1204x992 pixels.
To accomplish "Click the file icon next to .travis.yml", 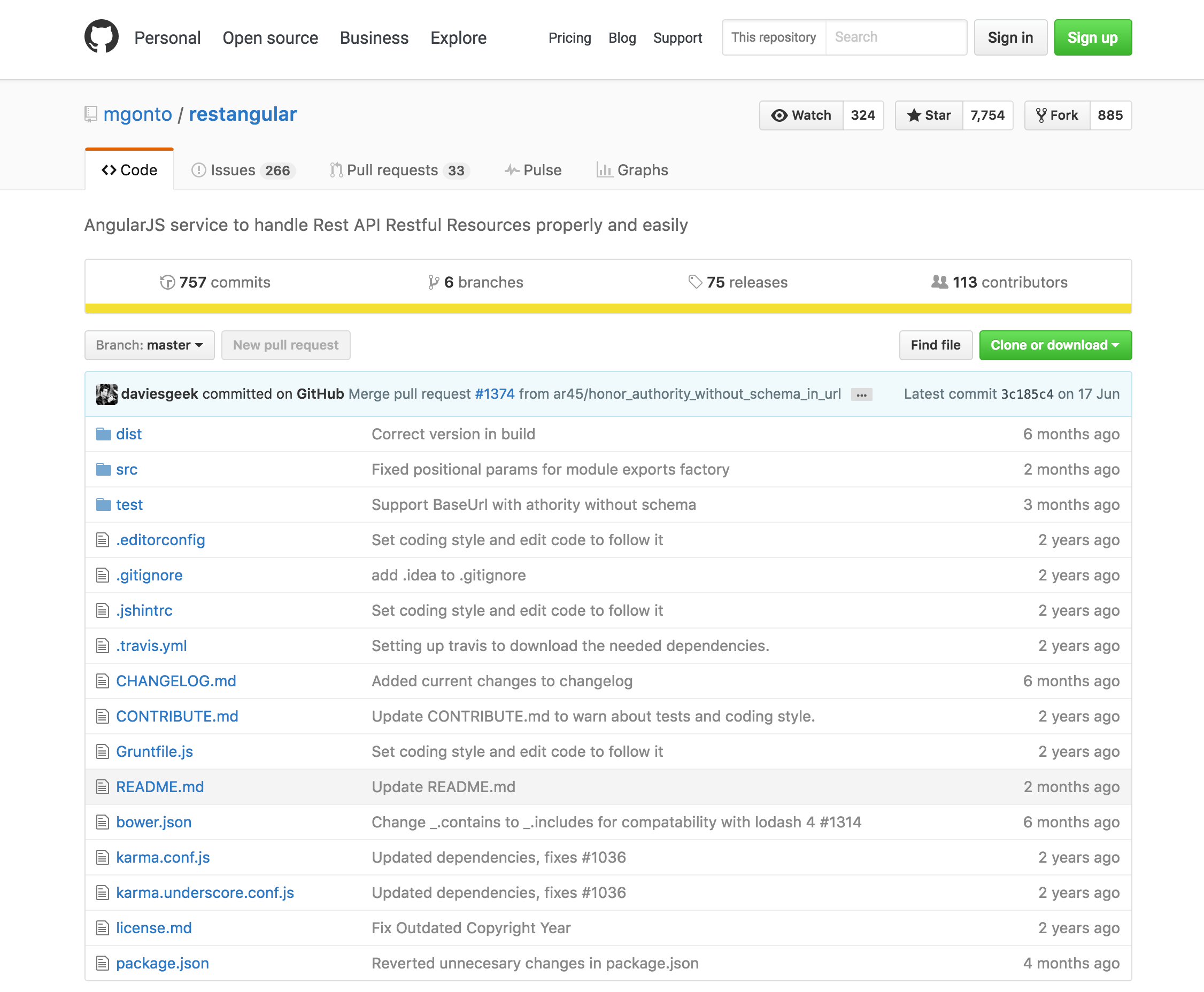I will point(103,646).
